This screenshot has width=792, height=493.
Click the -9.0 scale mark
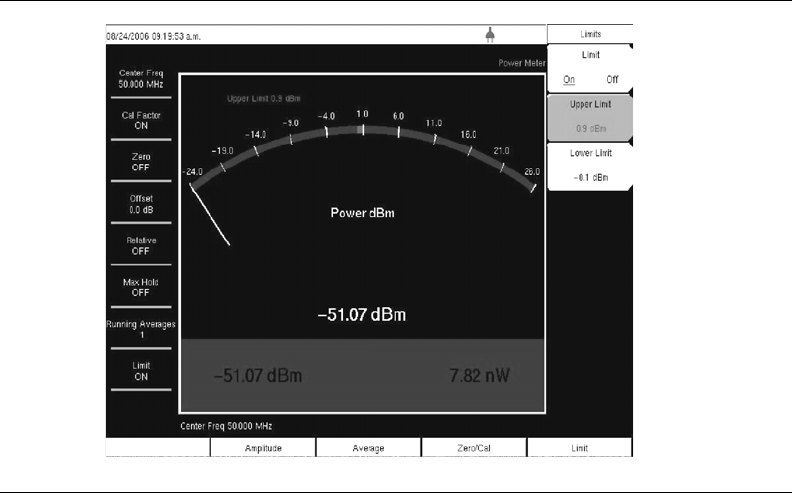290,123
